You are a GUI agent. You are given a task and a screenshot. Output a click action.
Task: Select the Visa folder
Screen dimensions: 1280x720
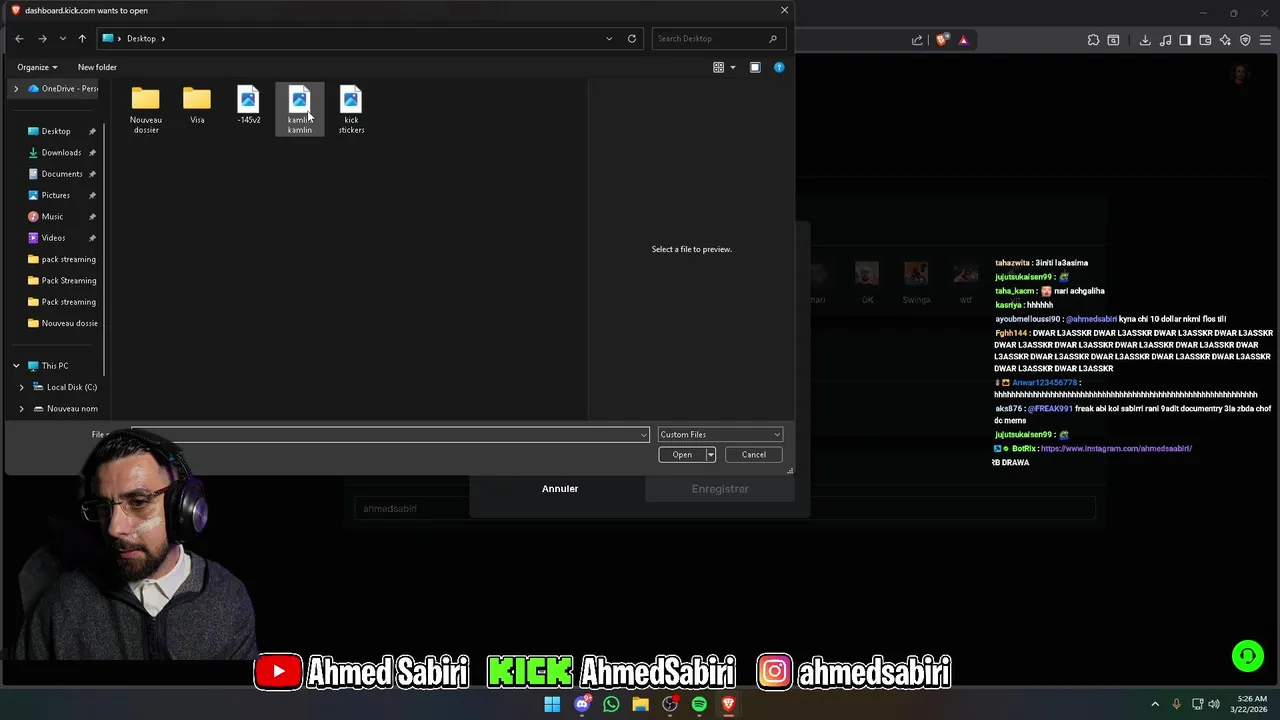pos(197,106)
